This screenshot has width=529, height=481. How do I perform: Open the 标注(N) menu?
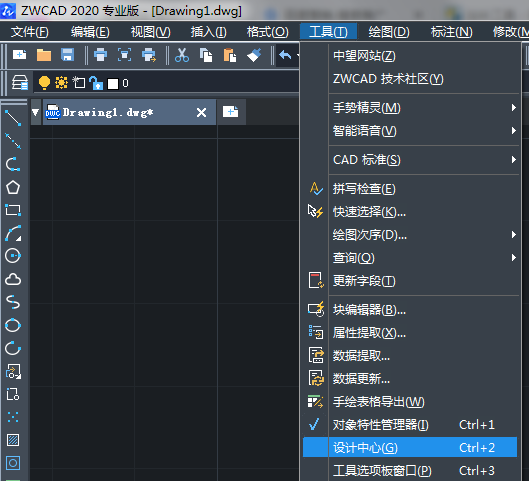click(x=451, y=32)
